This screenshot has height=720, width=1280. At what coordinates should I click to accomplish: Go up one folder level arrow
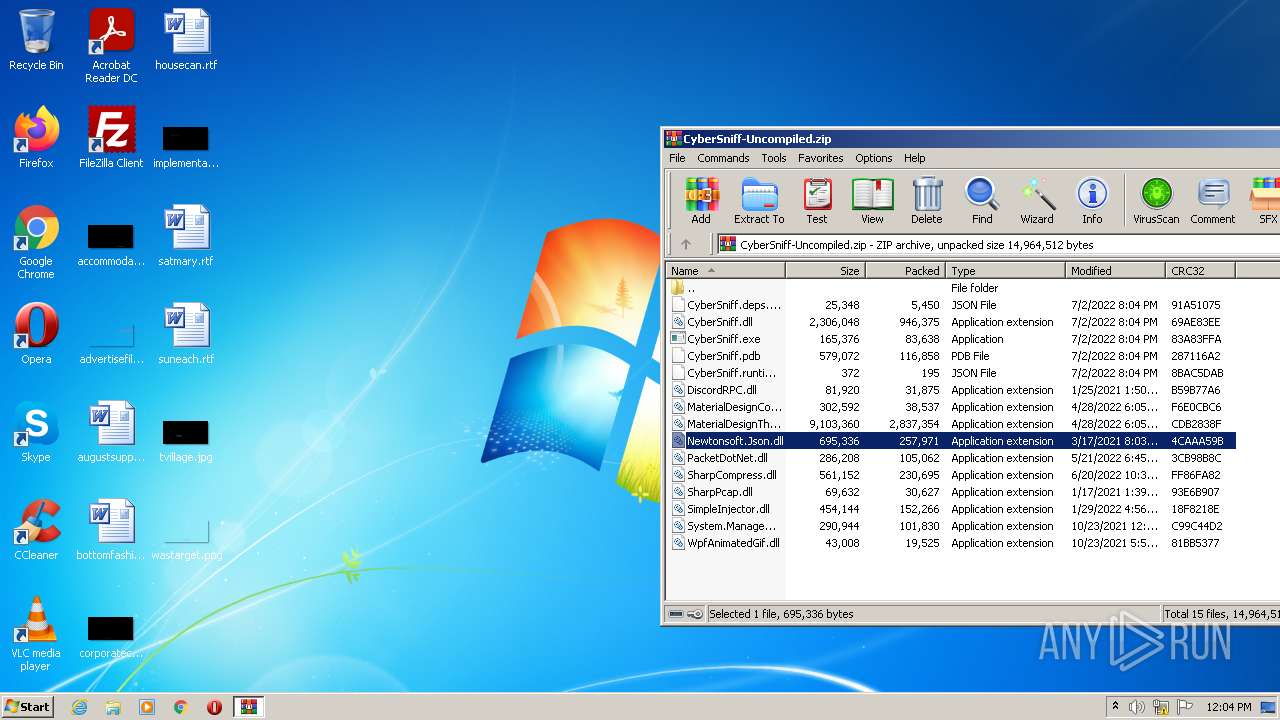pos(686,244)
